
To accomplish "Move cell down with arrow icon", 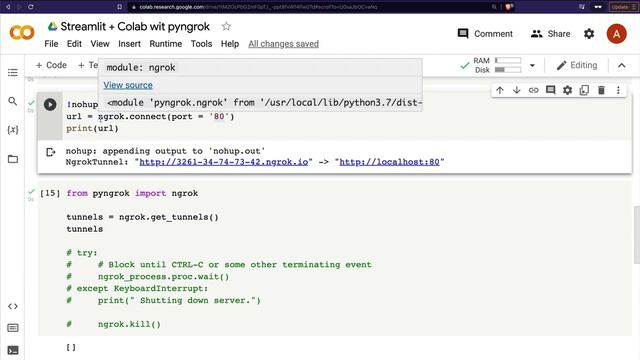I will coord(517,90).
